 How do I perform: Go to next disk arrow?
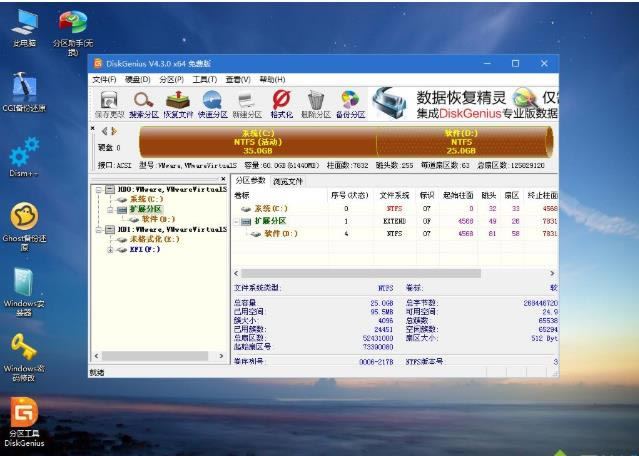(114, 131)
